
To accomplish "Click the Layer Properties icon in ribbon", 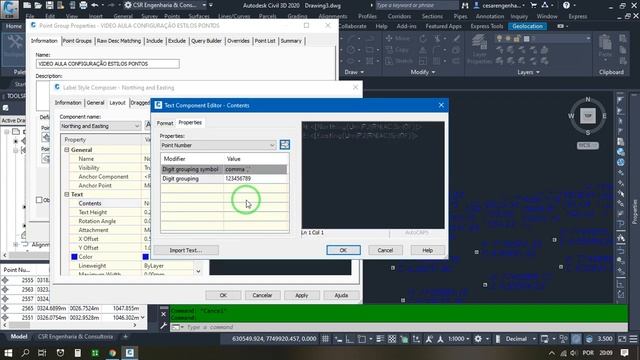I will (479, 49).
